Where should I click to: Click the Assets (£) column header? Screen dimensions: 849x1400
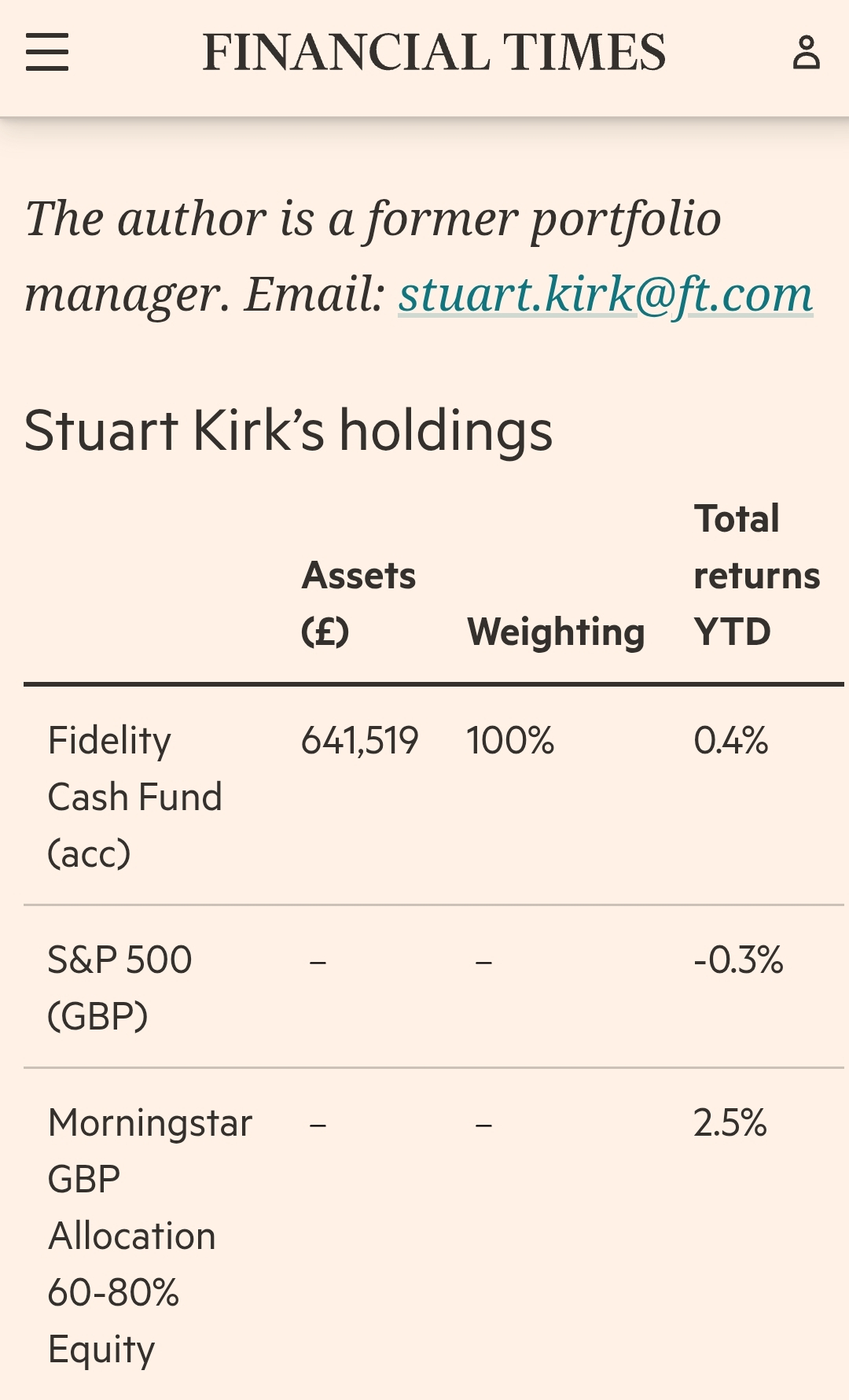point(358,603)
